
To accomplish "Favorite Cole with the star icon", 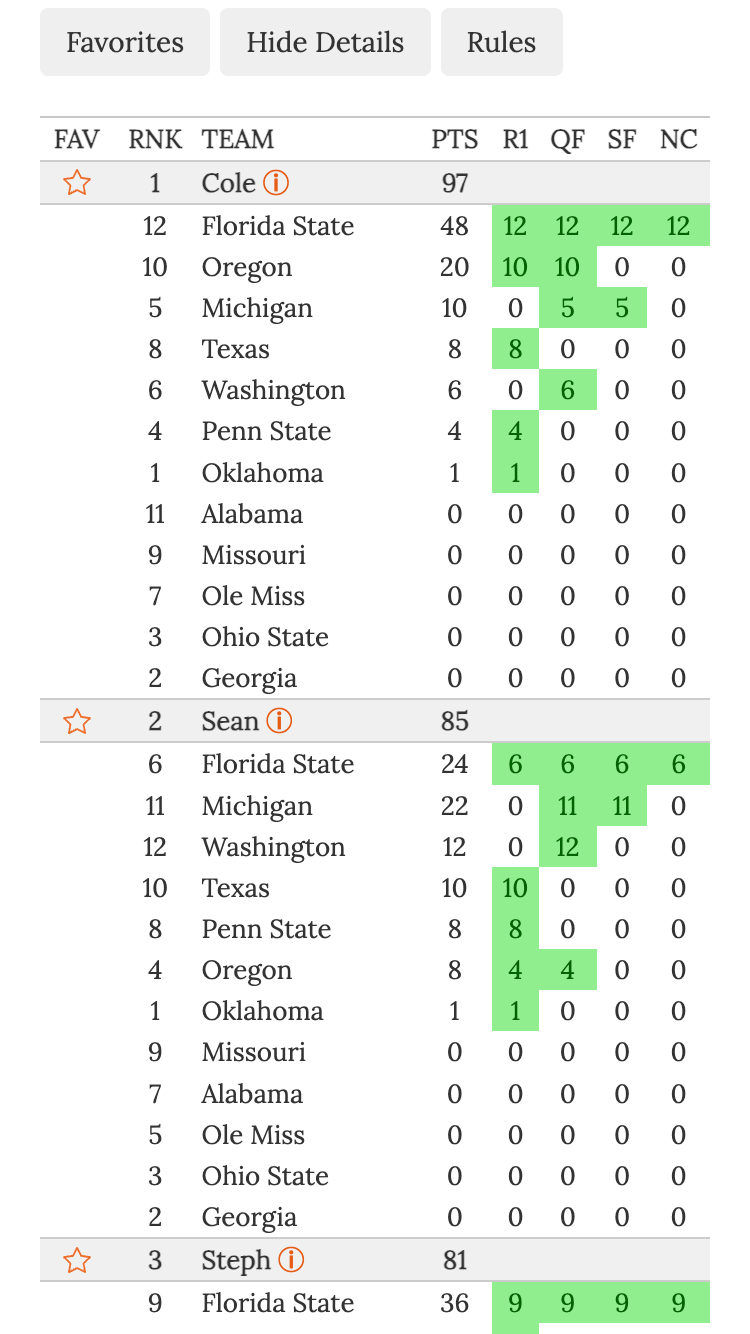I will coord(77,183).
